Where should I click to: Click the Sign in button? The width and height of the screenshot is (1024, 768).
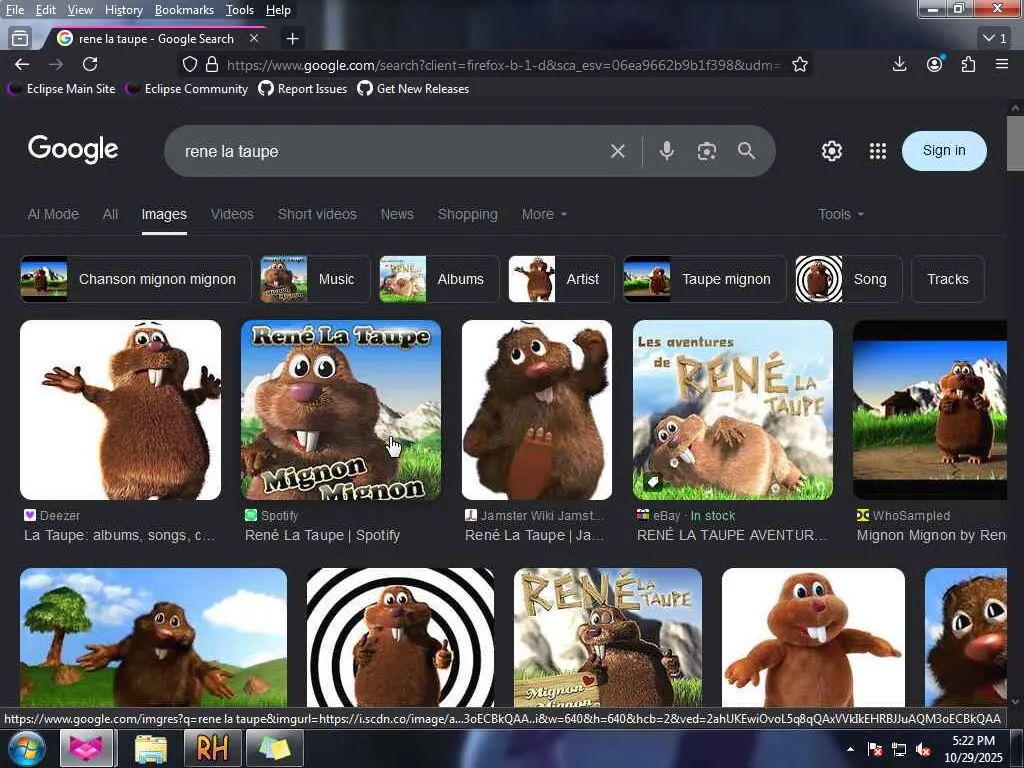(944, 151)
